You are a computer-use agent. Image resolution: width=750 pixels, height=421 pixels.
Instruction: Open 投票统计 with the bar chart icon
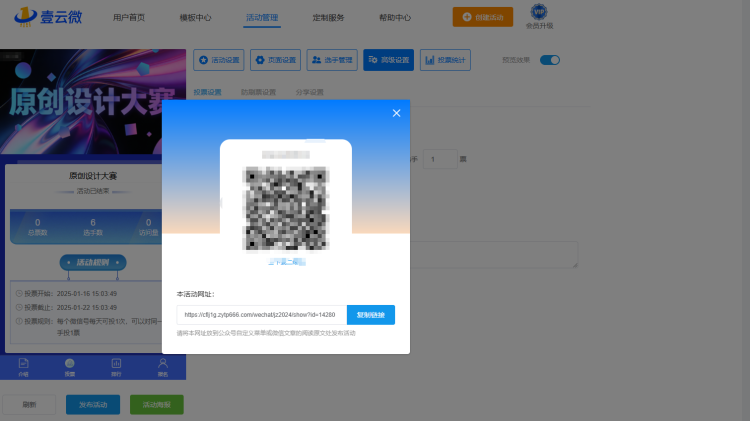(445, 60)
